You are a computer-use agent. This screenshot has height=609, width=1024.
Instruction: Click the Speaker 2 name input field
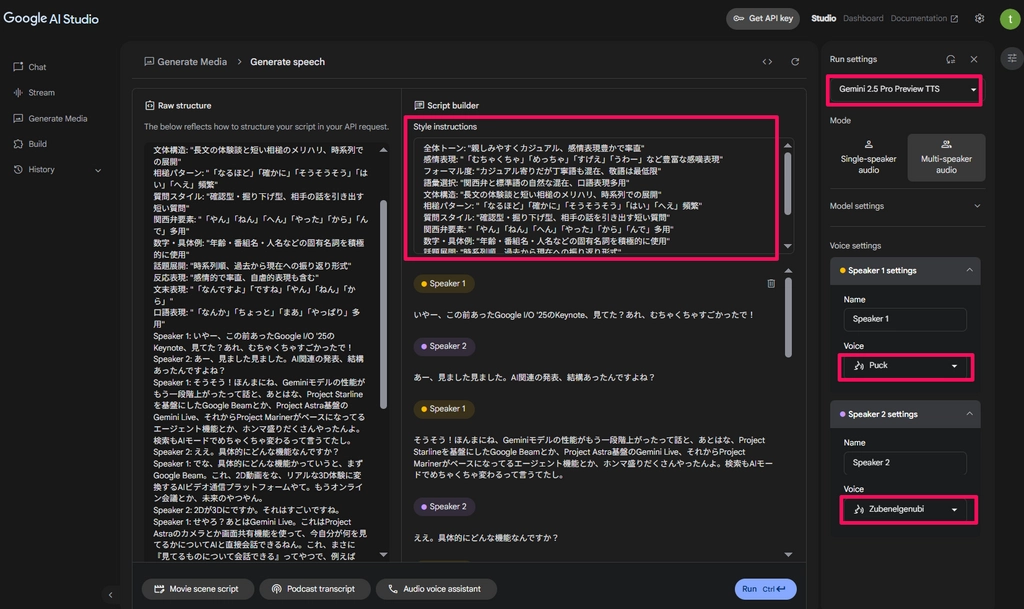904,463
